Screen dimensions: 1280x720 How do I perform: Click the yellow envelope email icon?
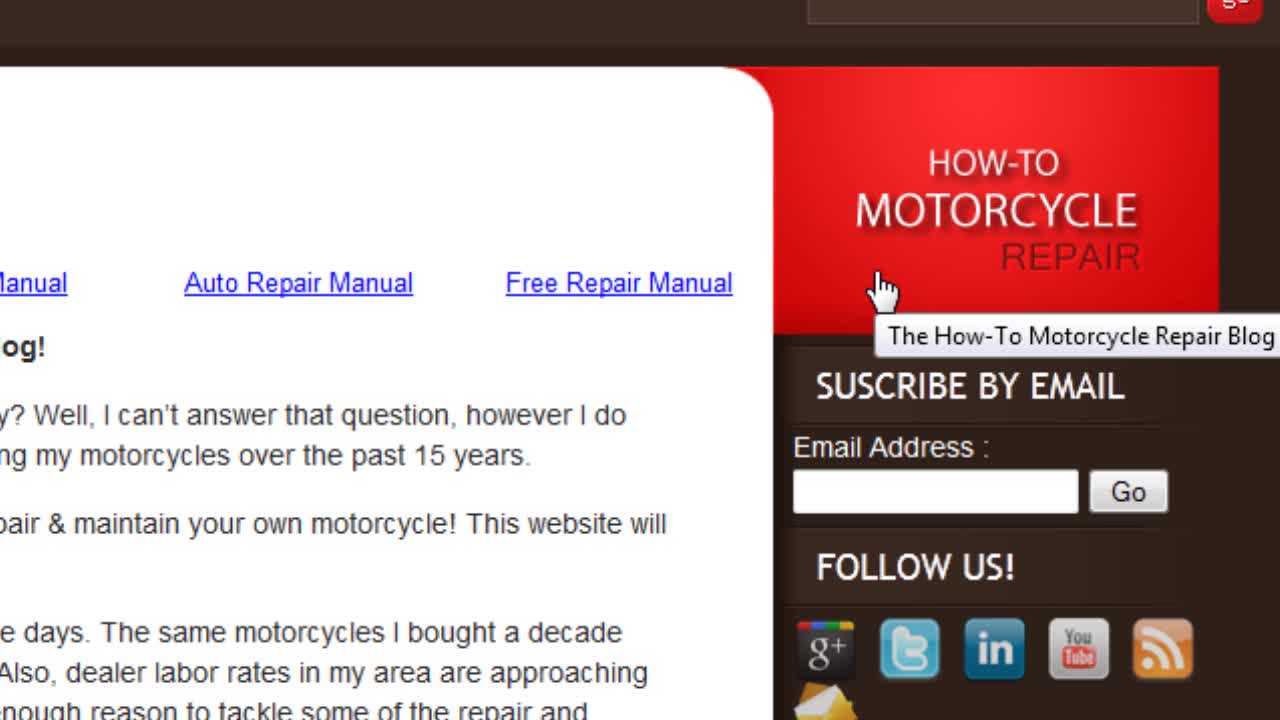point(825,703)
